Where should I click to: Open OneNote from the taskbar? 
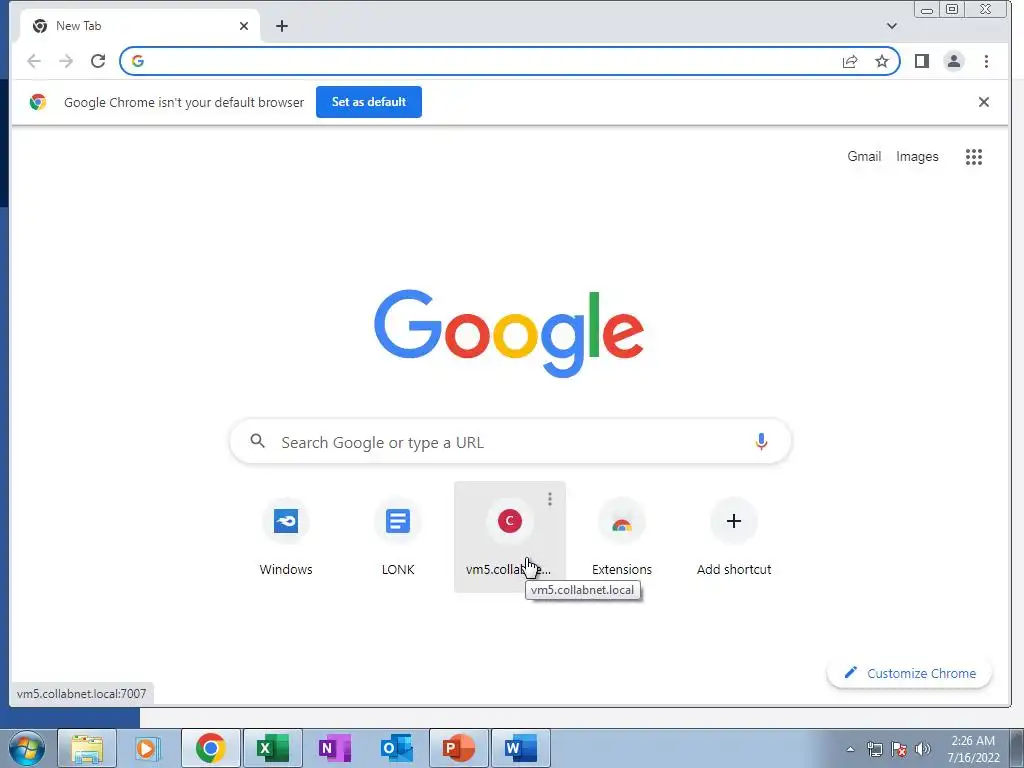(334, 748)
